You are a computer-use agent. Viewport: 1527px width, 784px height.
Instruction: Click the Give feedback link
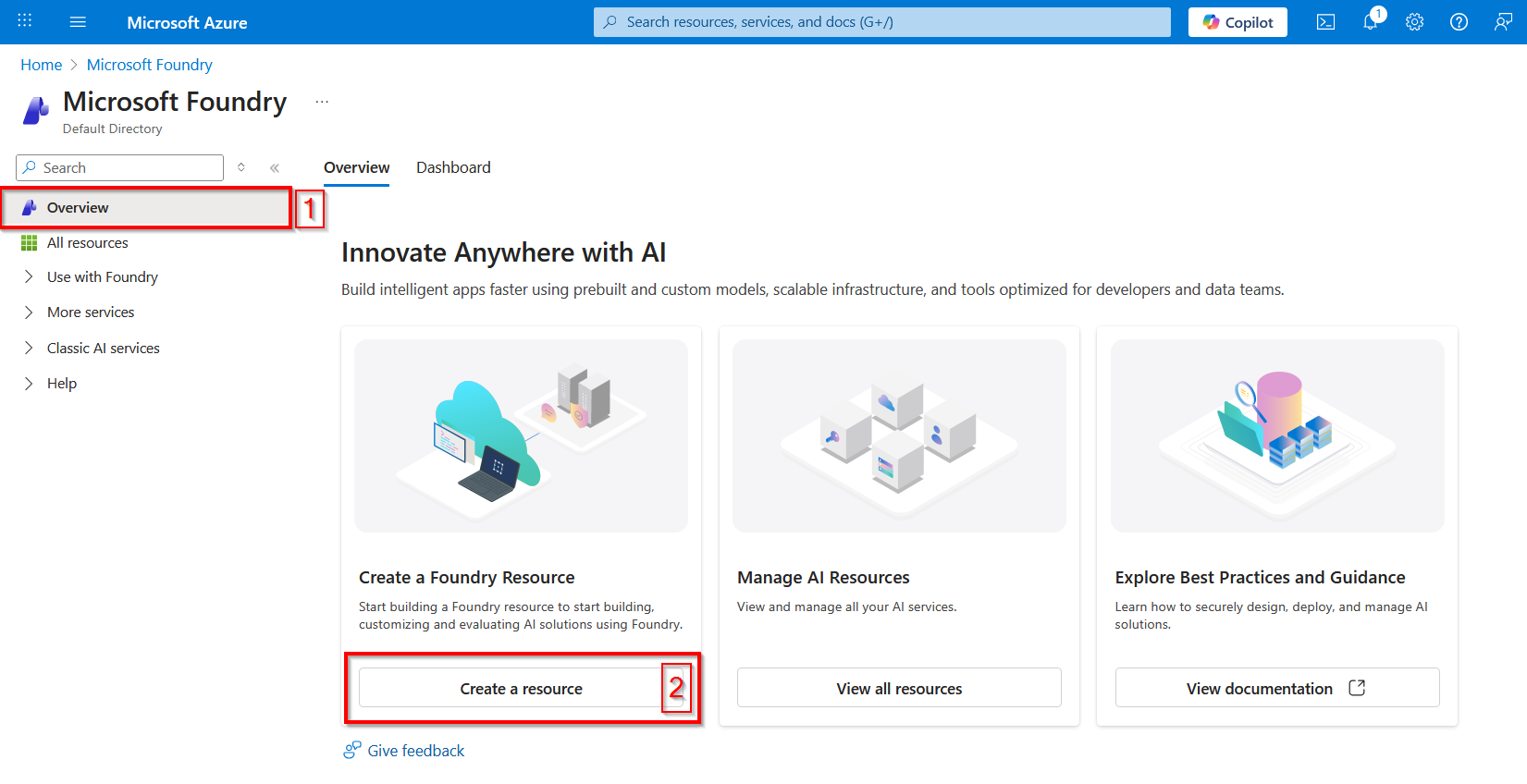(x=415, y=751)
